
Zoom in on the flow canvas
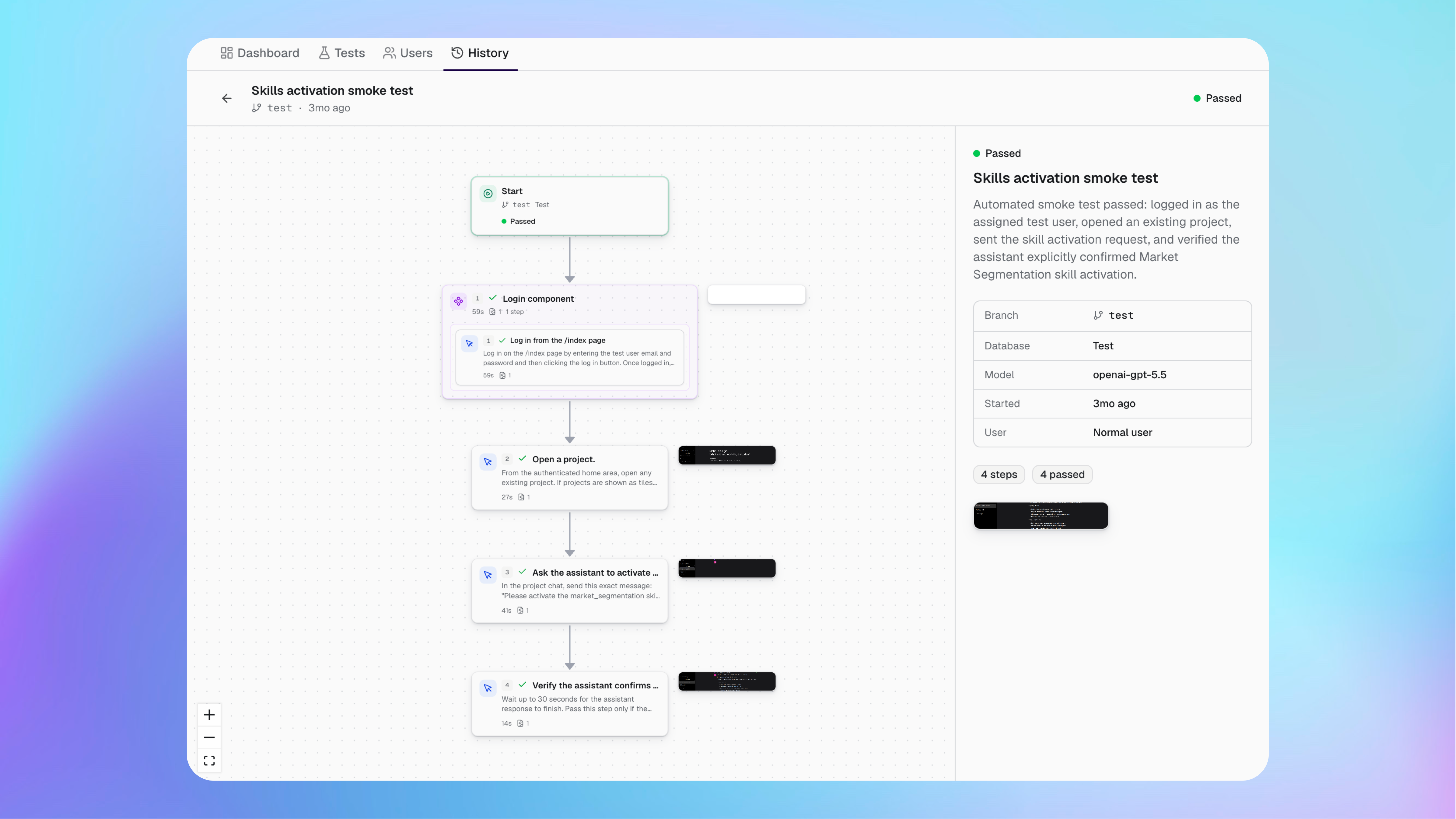point(209,715)
